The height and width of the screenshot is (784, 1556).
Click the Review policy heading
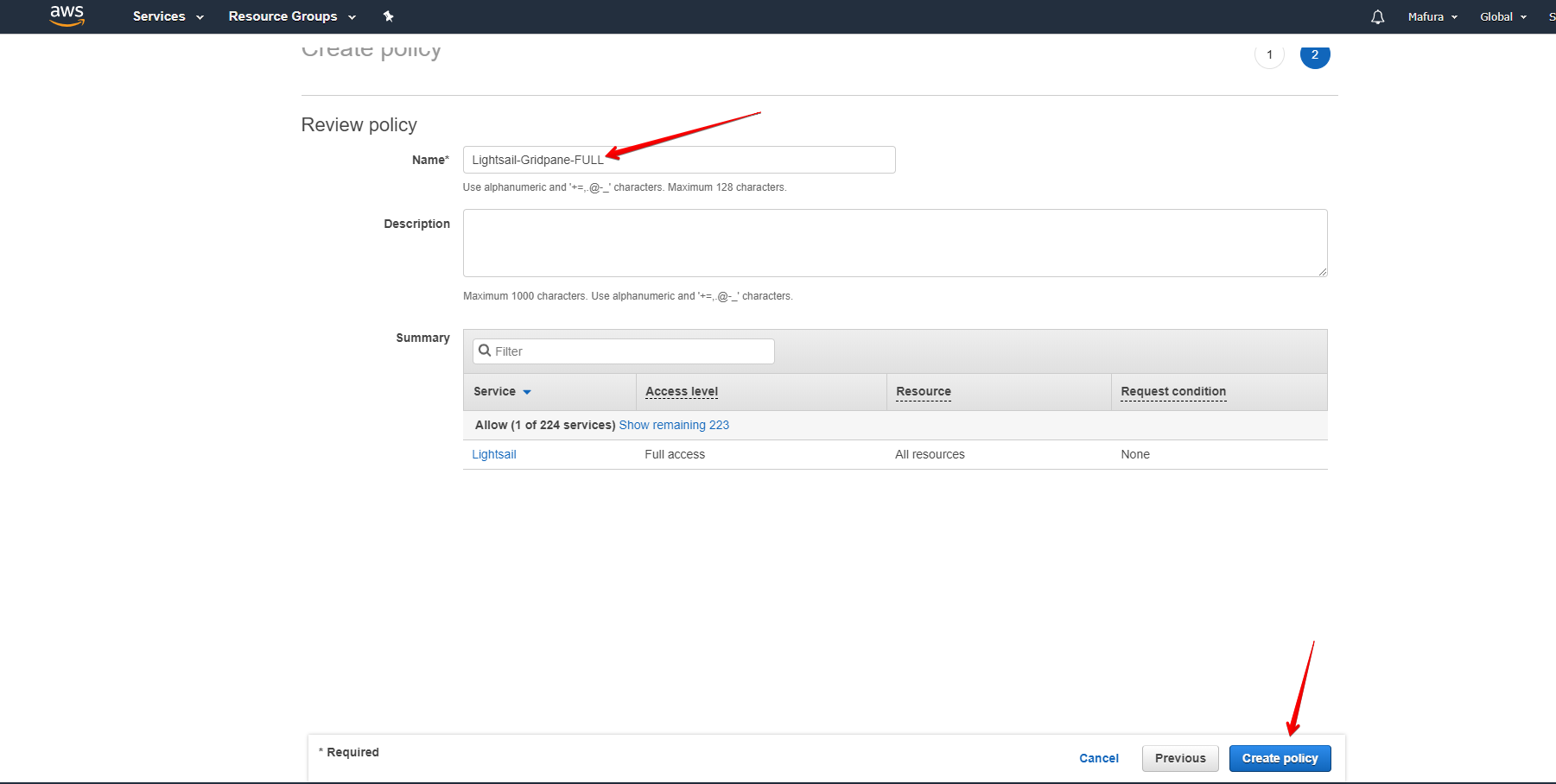359,125
